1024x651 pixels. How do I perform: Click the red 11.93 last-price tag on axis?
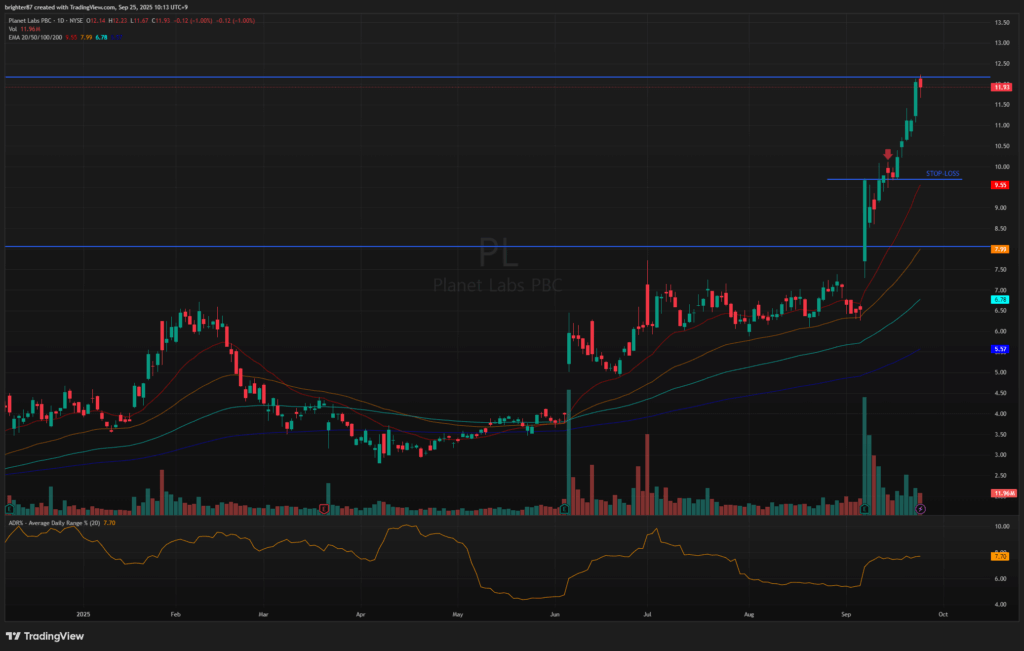[1001, 87]
